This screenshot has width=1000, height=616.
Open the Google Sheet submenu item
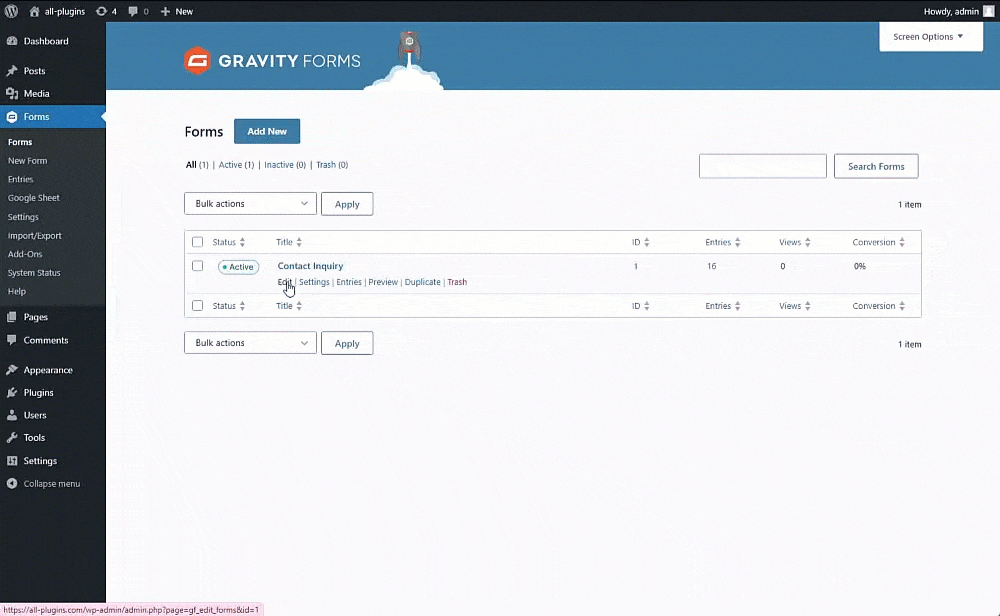pos(34,198)
